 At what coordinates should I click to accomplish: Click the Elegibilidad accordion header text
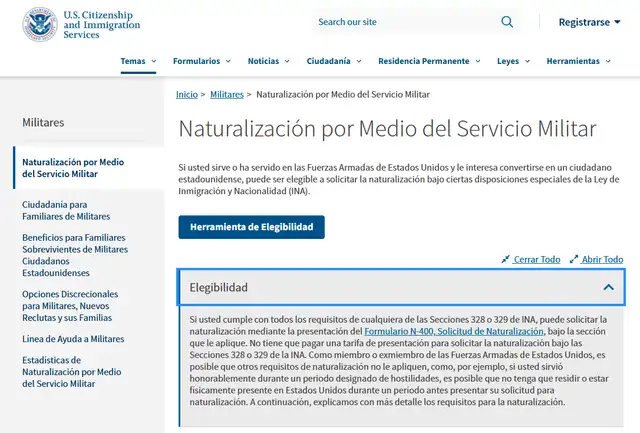(218, 287)
